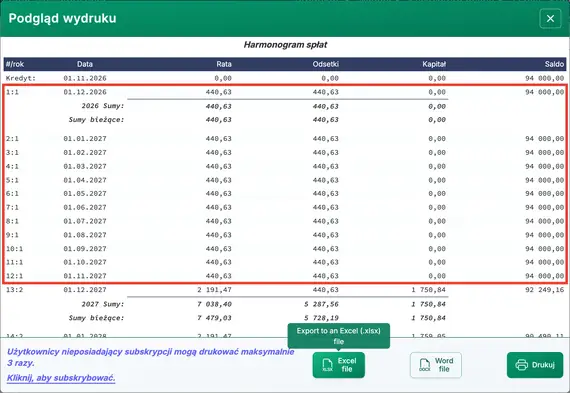Close the Podgląd wydruku dialog
Image resolution: width=570 pixels, height=393 pixels.
[x=550, y=19]
